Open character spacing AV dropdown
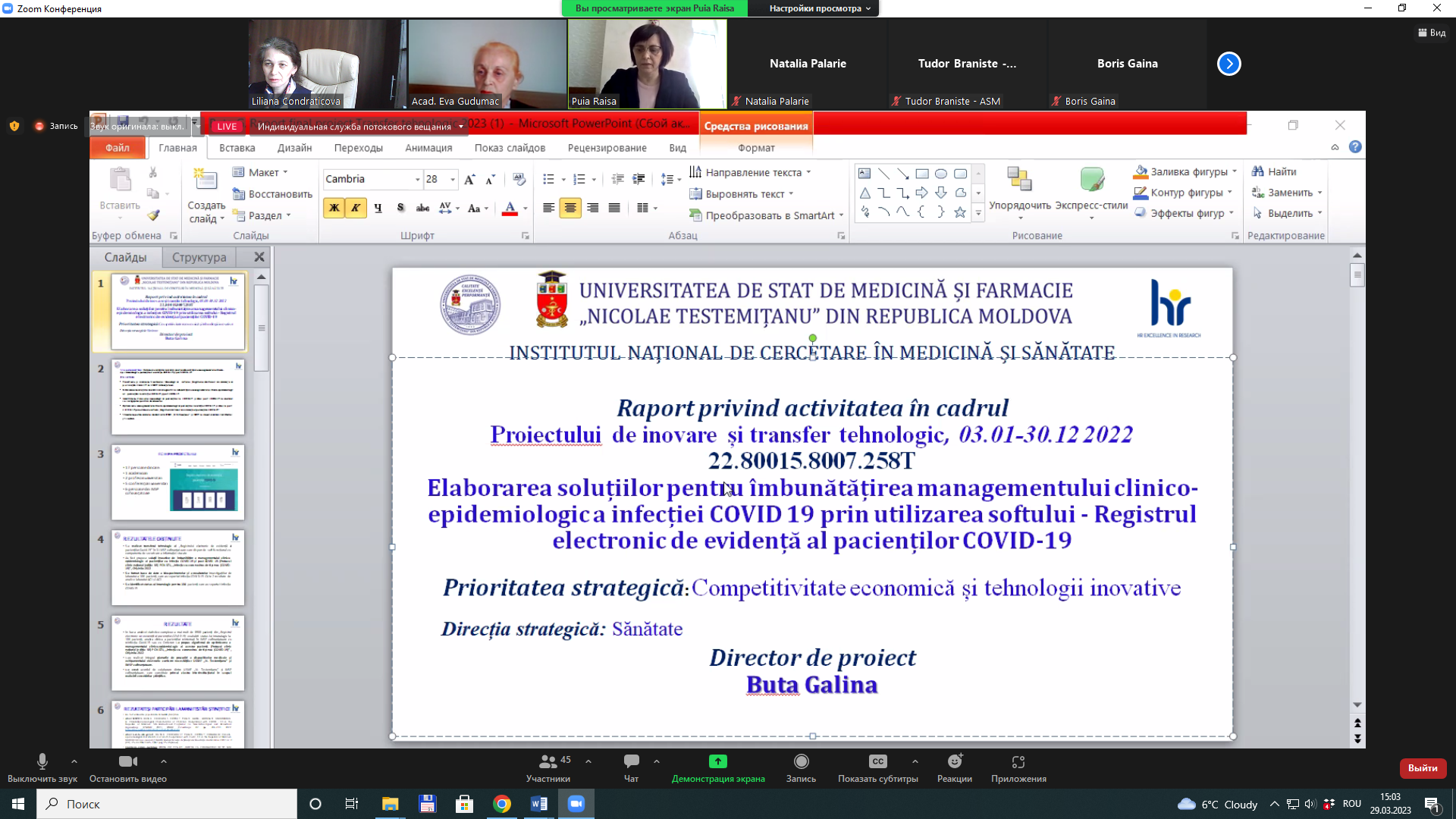 click(449, 209)
